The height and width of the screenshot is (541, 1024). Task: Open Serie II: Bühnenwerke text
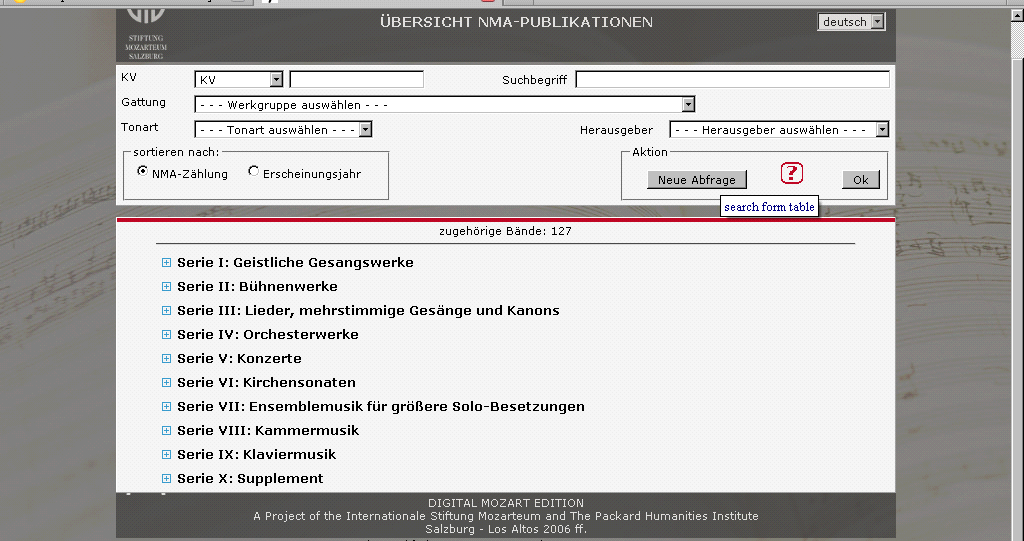[x=257, y=287]
